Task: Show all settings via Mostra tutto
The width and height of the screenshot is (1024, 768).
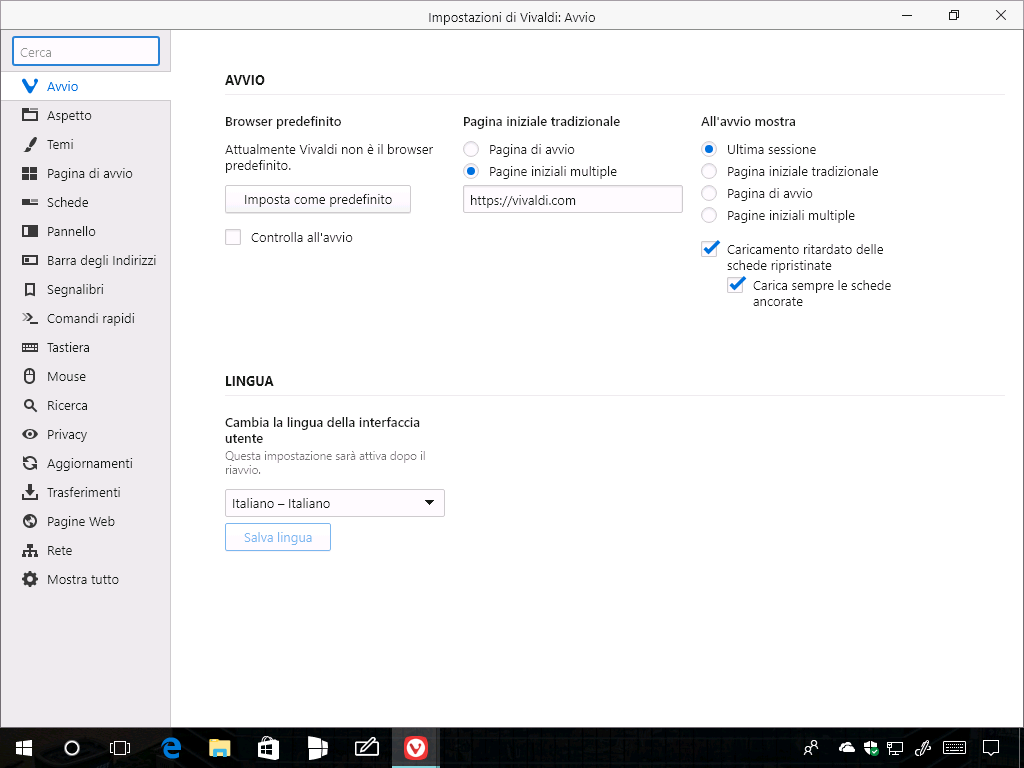Action: [x=86, y=579]
